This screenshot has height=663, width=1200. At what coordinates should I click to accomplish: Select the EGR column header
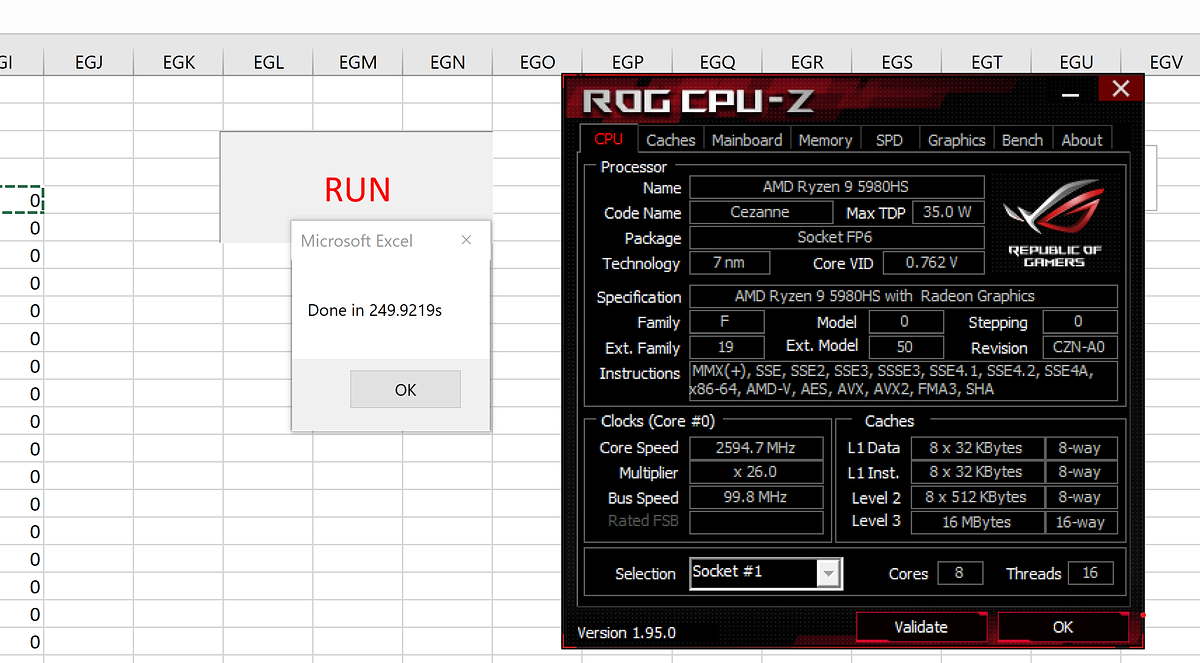(x=807, y=62)
